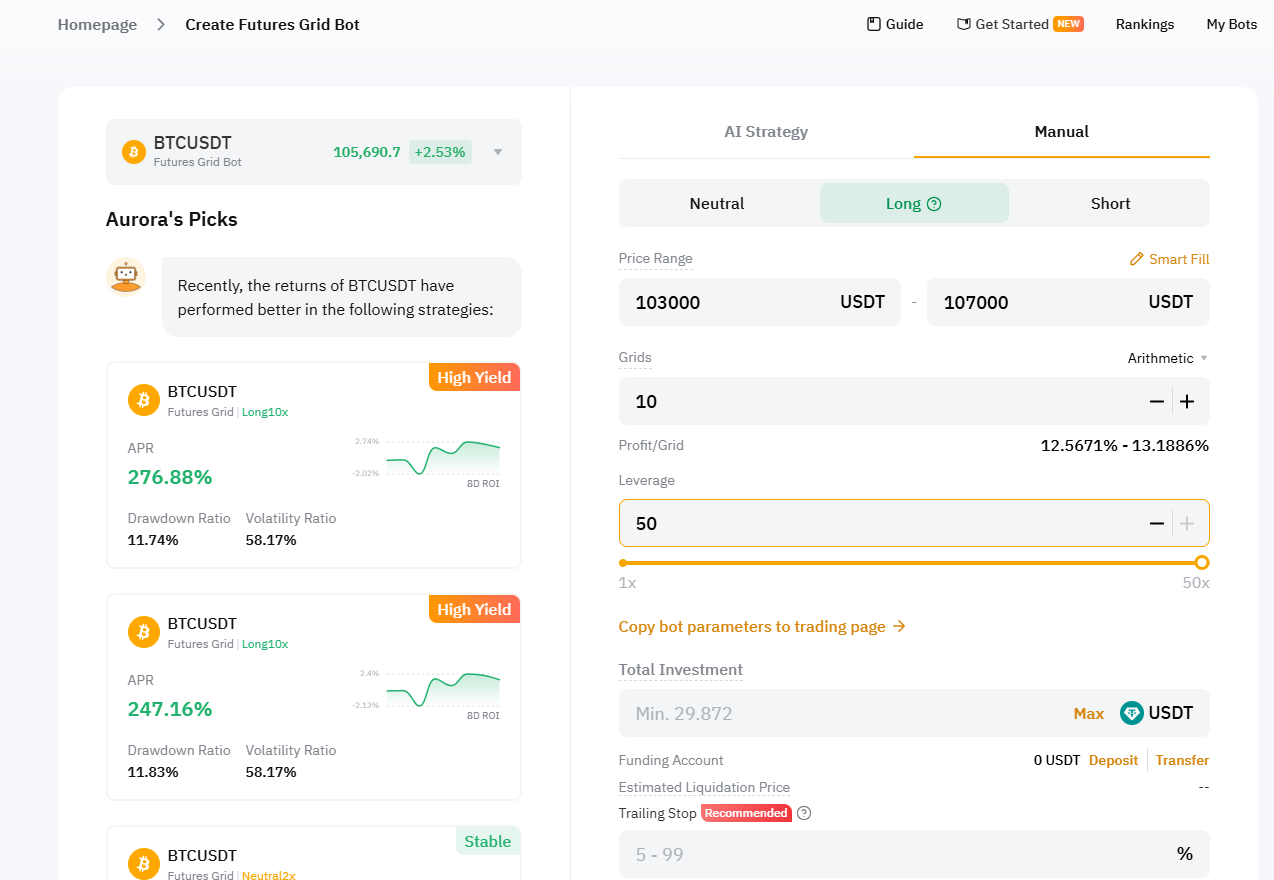Expand the BTCUSDT pair selector dropdown

point(498,152)
